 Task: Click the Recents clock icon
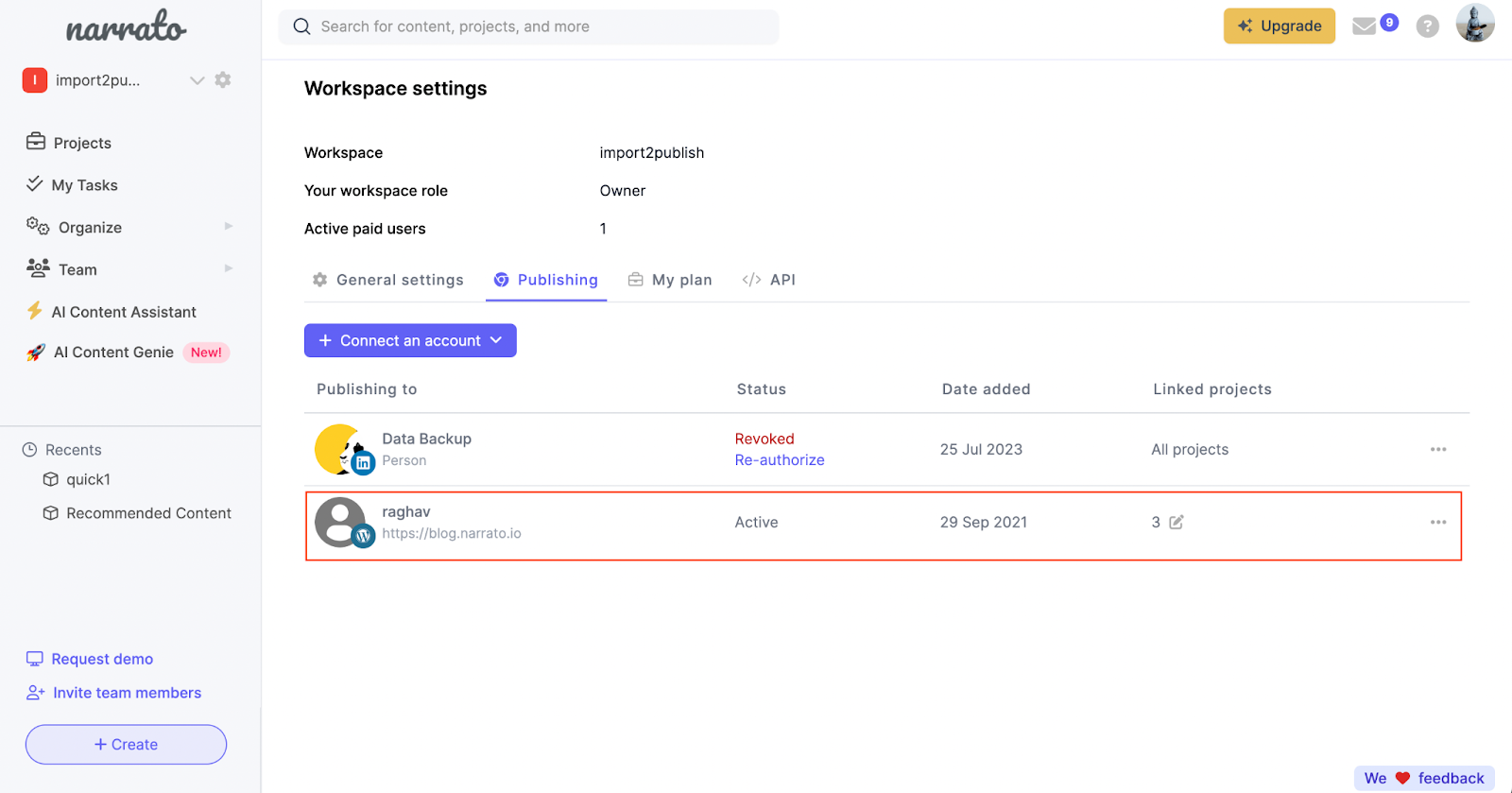tap(30, 450)
